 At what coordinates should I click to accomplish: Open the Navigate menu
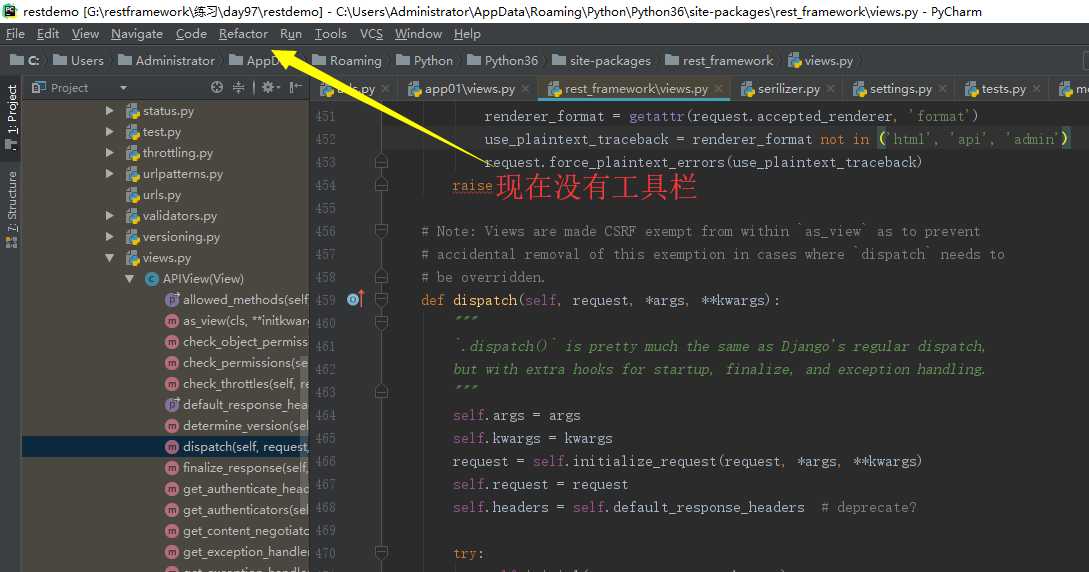137,34
